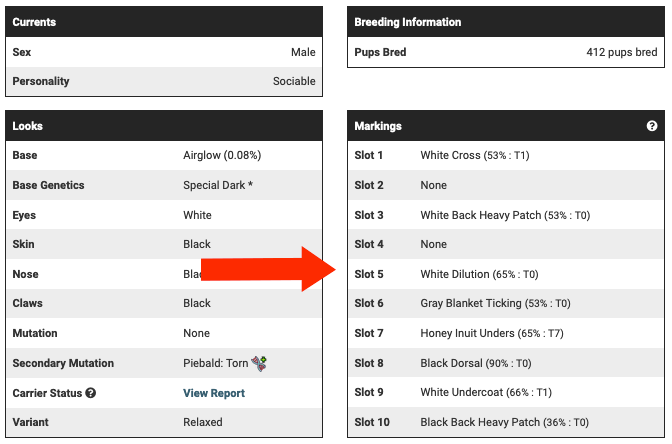
Task: Click the Sociable personality value
Action: (294, 81)
